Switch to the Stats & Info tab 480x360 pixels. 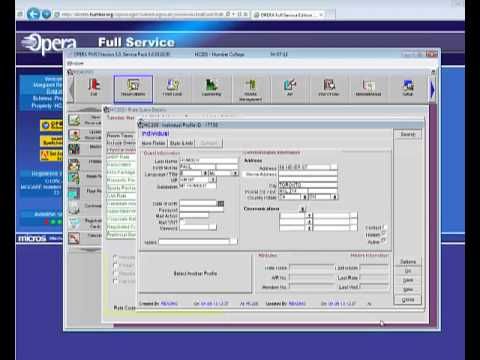pyautogui.click(x=181, y=143)
